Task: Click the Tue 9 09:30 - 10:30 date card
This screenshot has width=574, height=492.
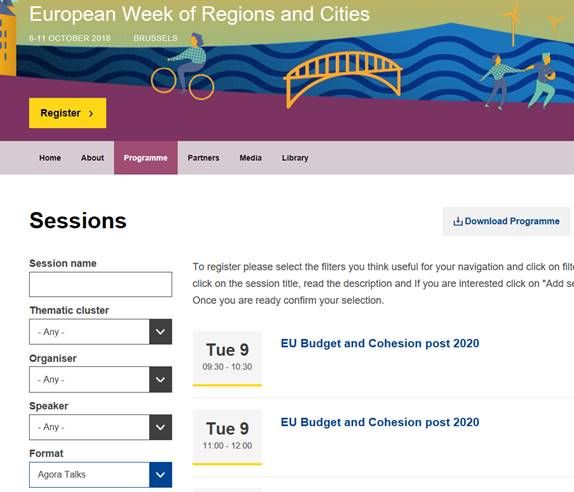Action: coord(227,358)
